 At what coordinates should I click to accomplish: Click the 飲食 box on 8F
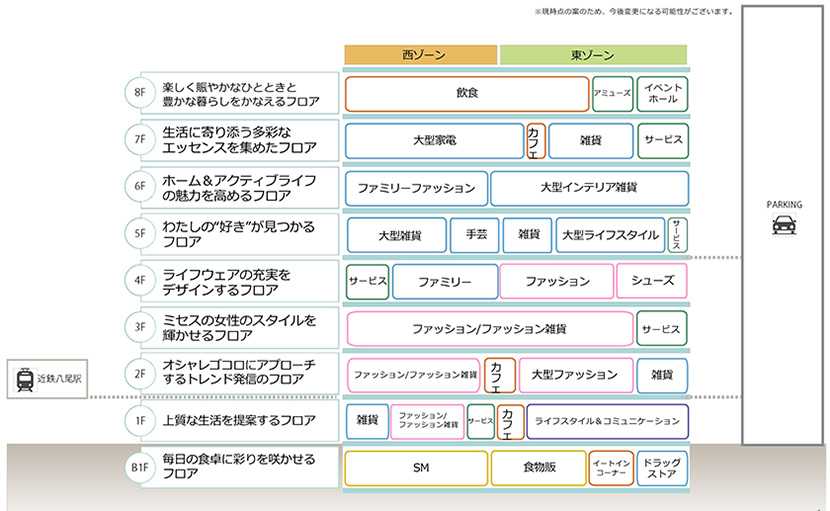tap(467, 93)
